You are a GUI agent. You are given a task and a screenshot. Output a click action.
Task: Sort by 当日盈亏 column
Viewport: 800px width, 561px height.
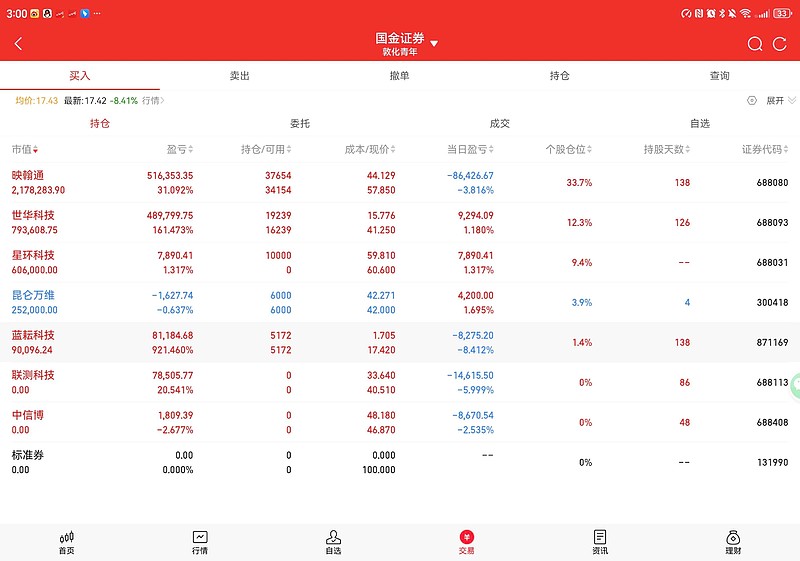(x=470, y=149)
